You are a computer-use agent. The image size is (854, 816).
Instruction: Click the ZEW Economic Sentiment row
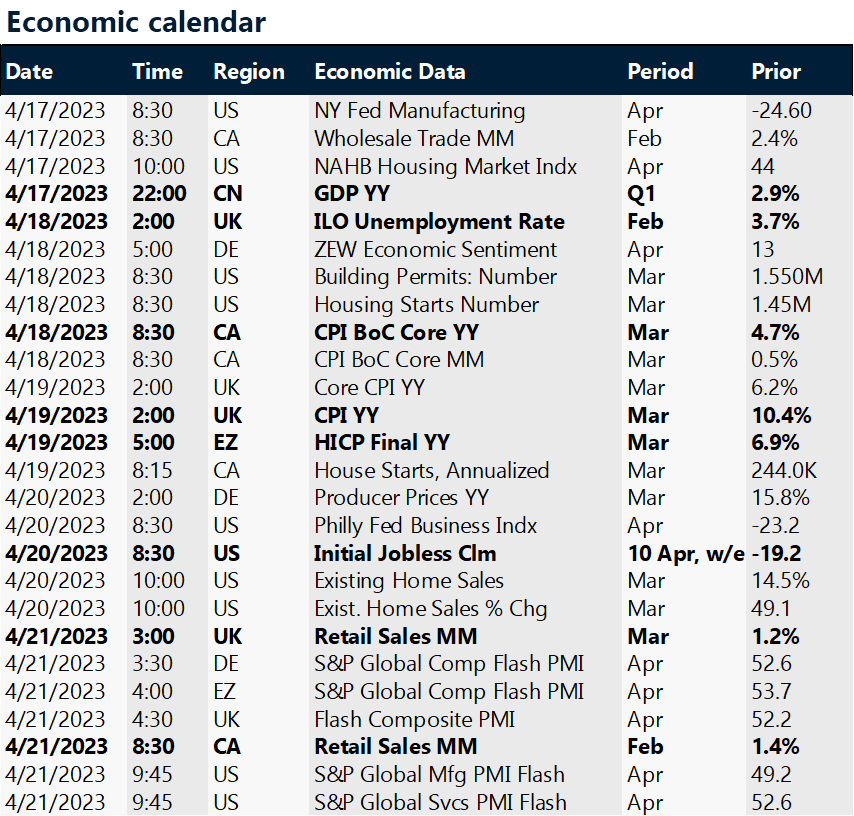[x=436, y=249]
